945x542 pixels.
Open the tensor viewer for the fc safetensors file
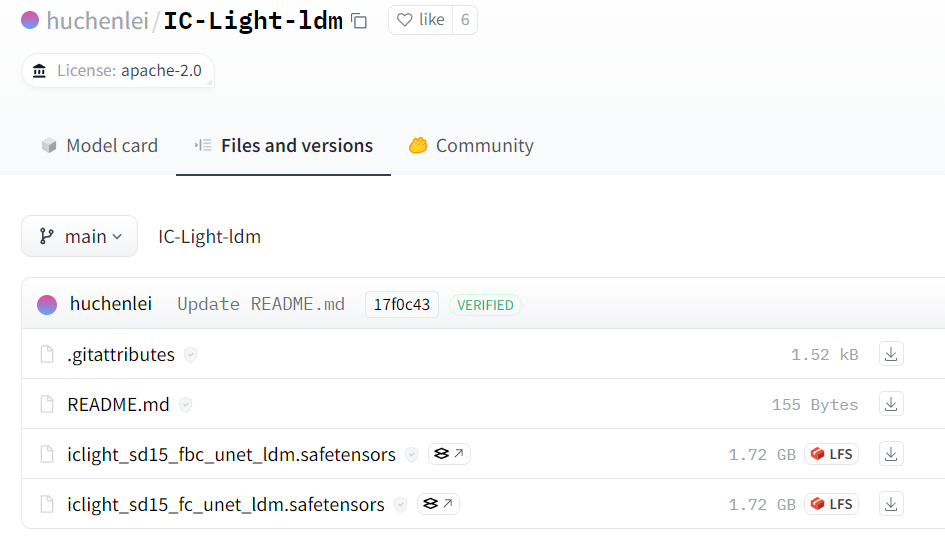coord(438,503)
